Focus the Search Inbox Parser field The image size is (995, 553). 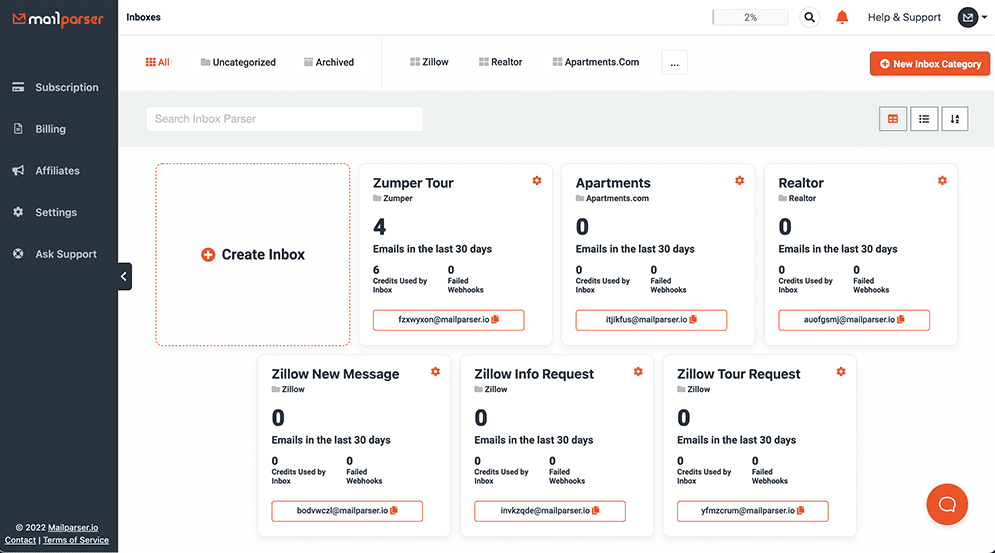284,119
